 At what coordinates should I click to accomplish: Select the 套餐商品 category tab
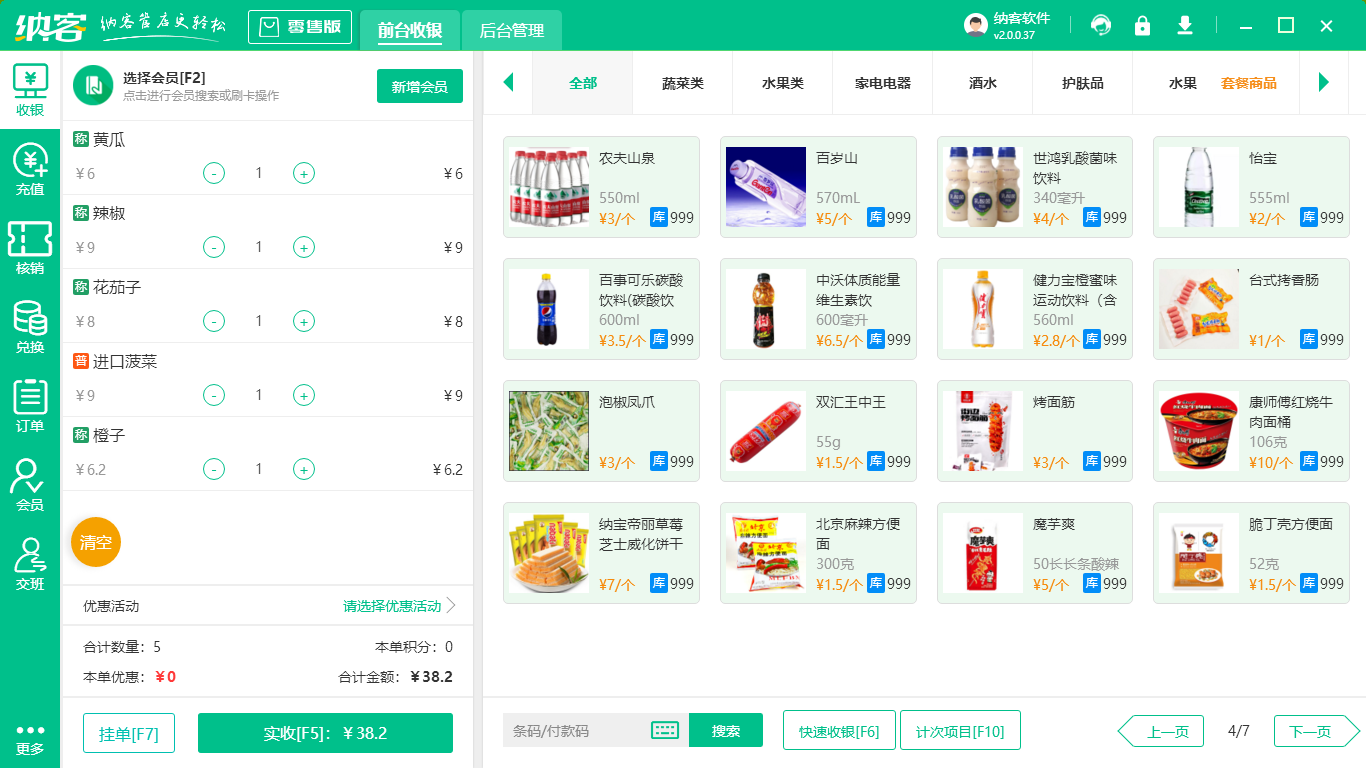click(x=1249, y=83)
